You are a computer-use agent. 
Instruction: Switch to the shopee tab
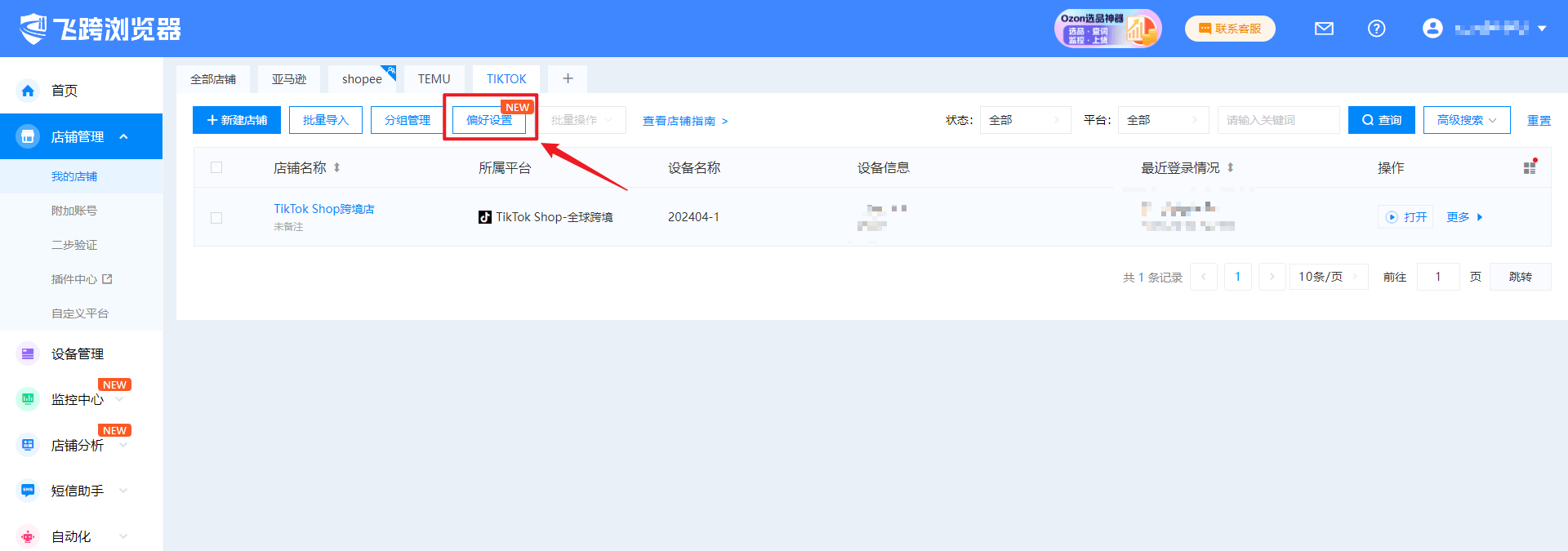(362, 79)
